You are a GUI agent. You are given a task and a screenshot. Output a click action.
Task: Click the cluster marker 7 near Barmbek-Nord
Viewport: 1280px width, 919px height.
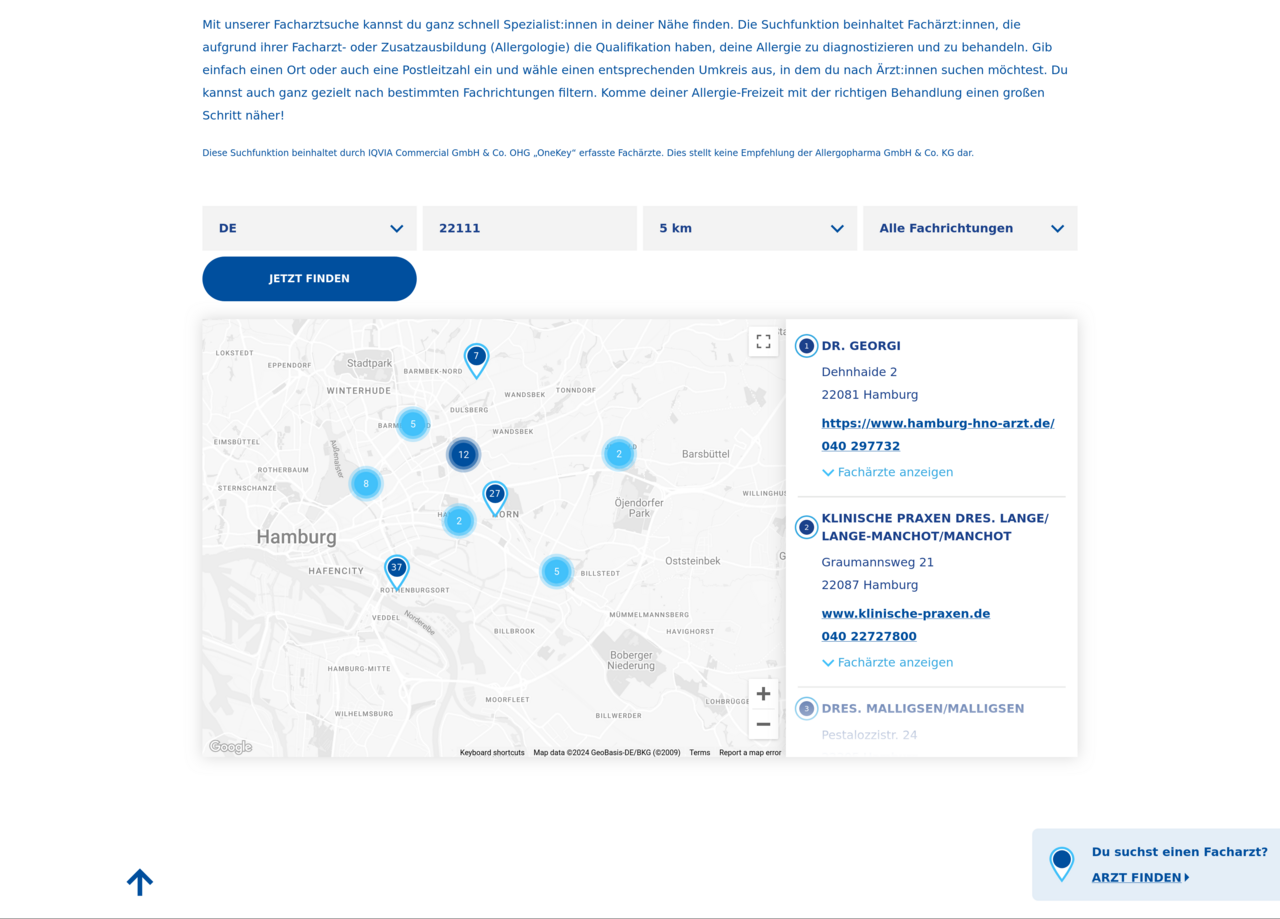476,356
